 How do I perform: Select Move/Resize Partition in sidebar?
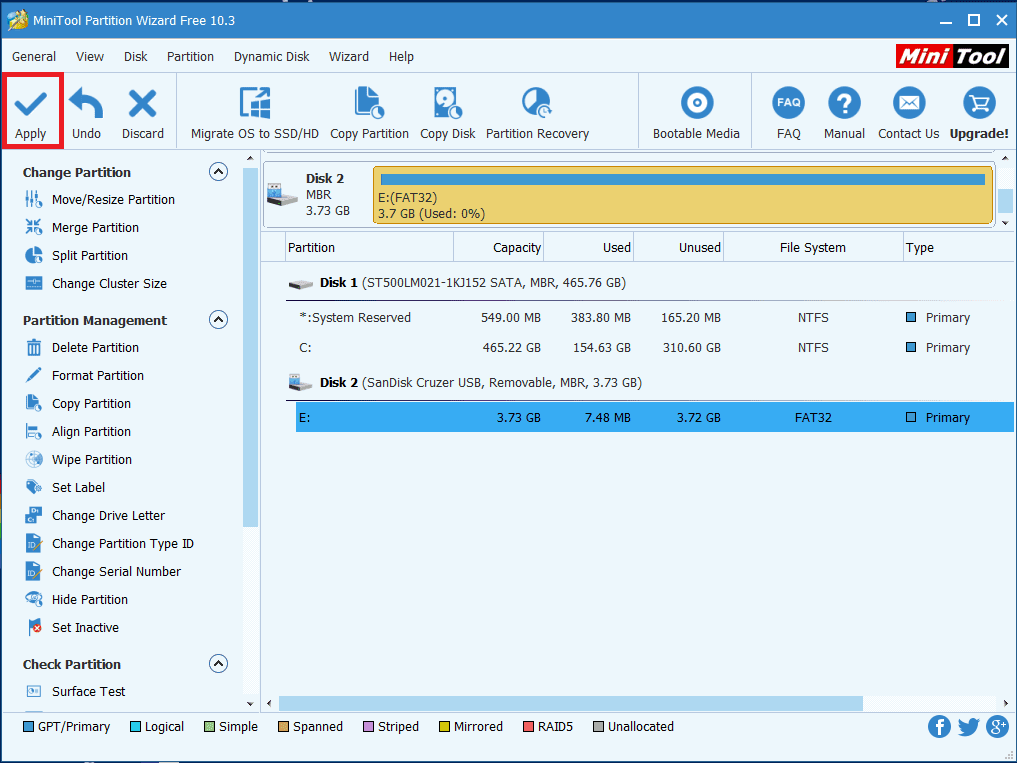99,199
